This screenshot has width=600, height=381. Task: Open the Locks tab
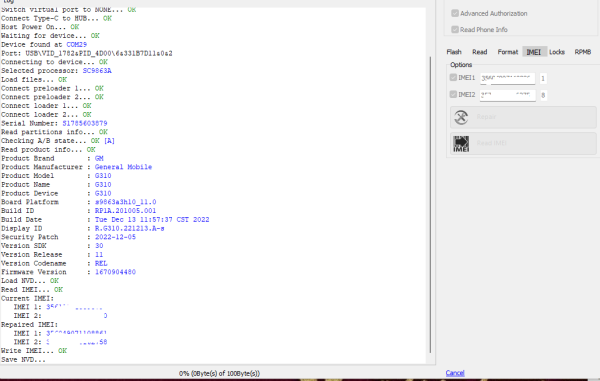coord(557,52)
